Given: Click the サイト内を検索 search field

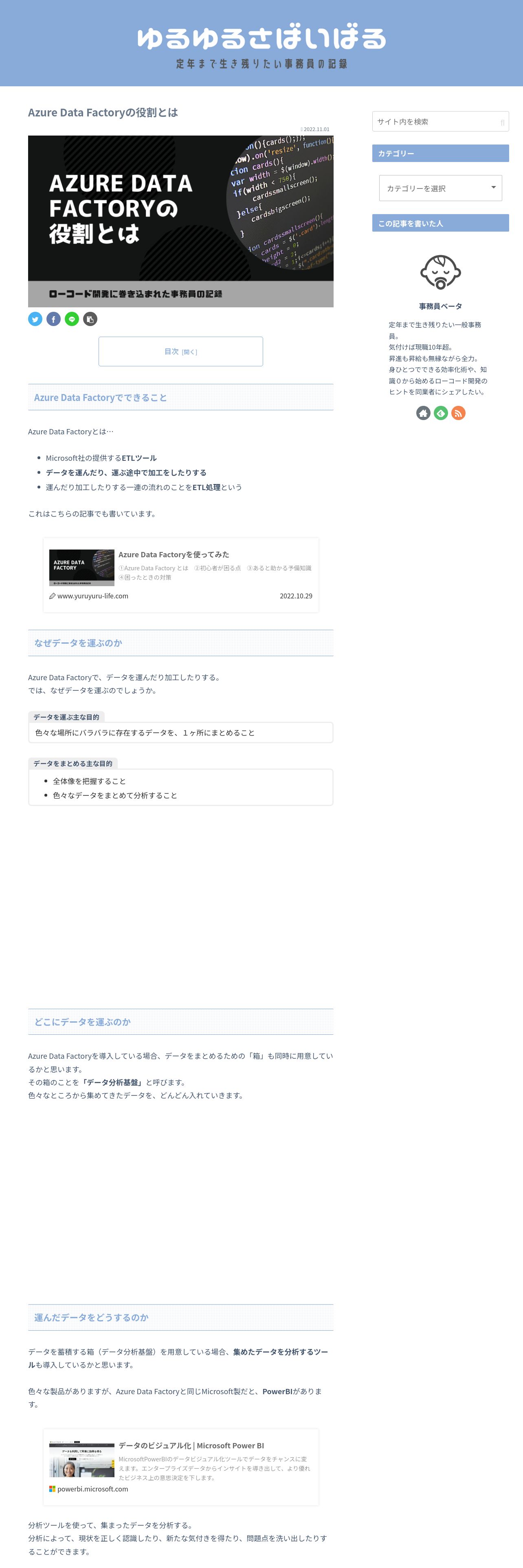Looking at the screenshot, I should pyautogui.click(x=440, y=121).
